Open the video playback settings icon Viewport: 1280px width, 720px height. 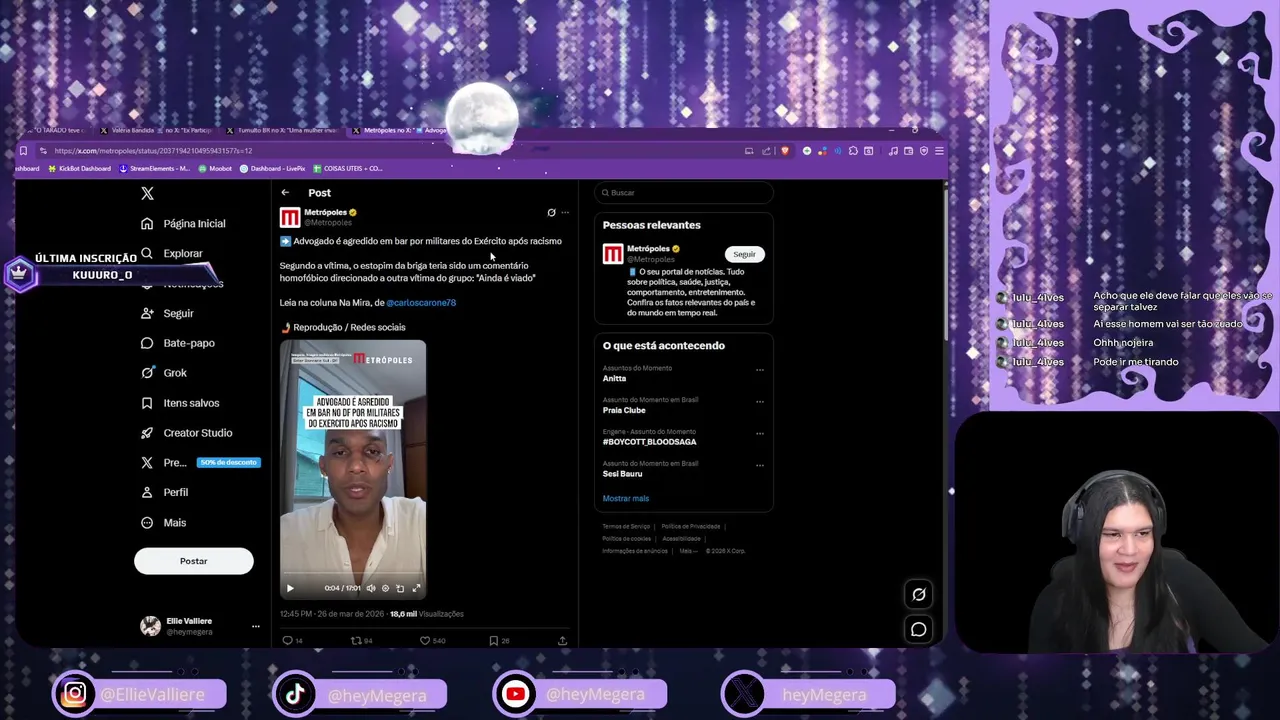click(x=386, y=588)
